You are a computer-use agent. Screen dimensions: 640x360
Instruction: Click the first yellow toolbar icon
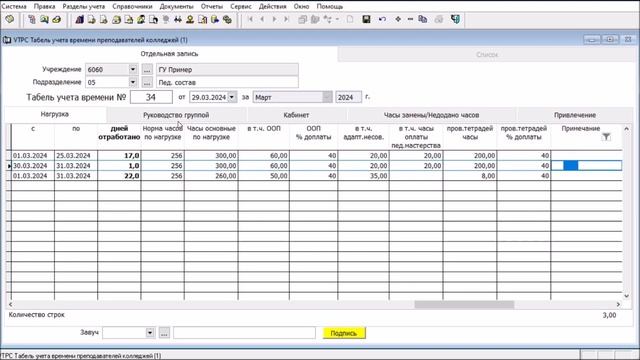(9, 19)
